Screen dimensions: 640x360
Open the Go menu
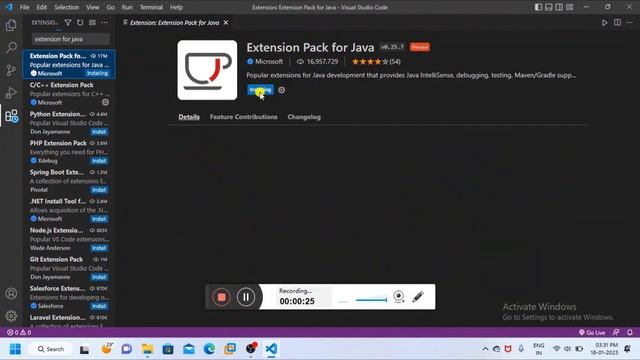click(x=111, y=7)
